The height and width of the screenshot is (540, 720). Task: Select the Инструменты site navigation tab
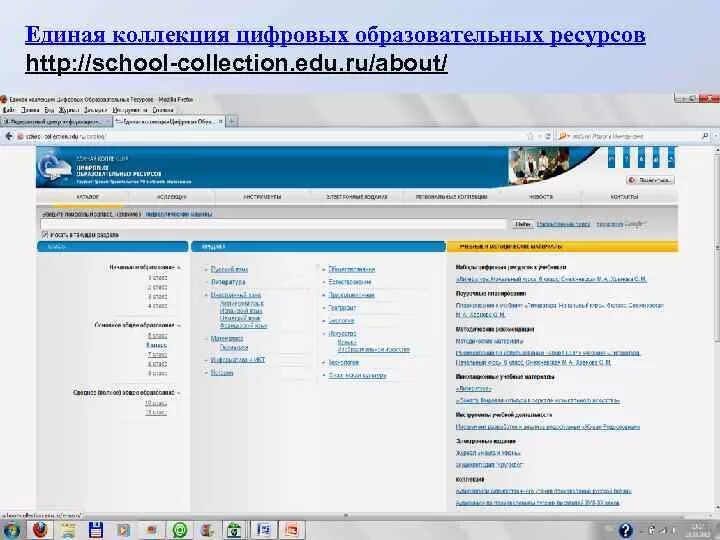pyautogui.click(x=263, y=197)
